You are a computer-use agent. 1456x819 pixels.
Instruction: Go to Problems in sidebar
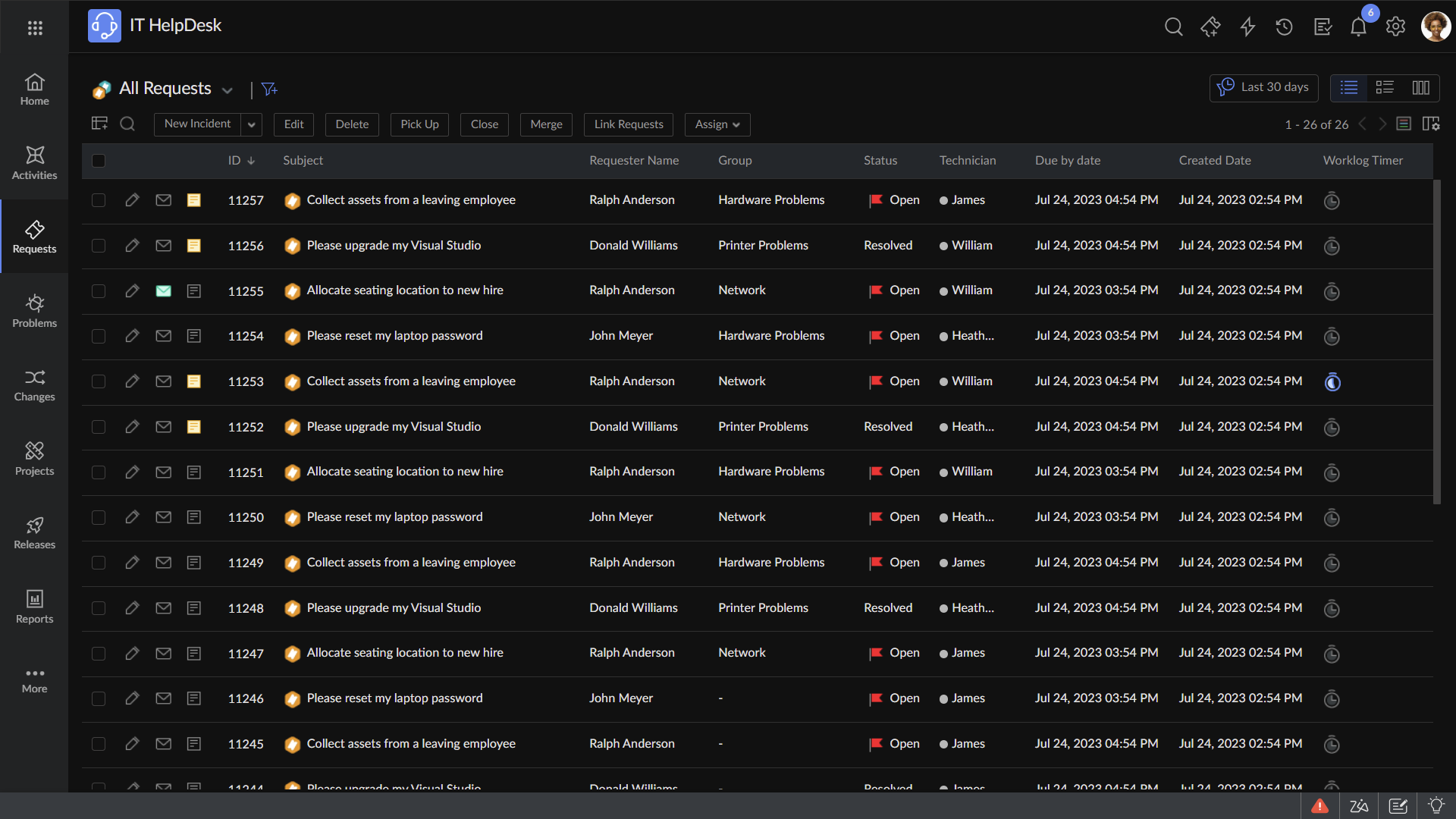point(34,311)
